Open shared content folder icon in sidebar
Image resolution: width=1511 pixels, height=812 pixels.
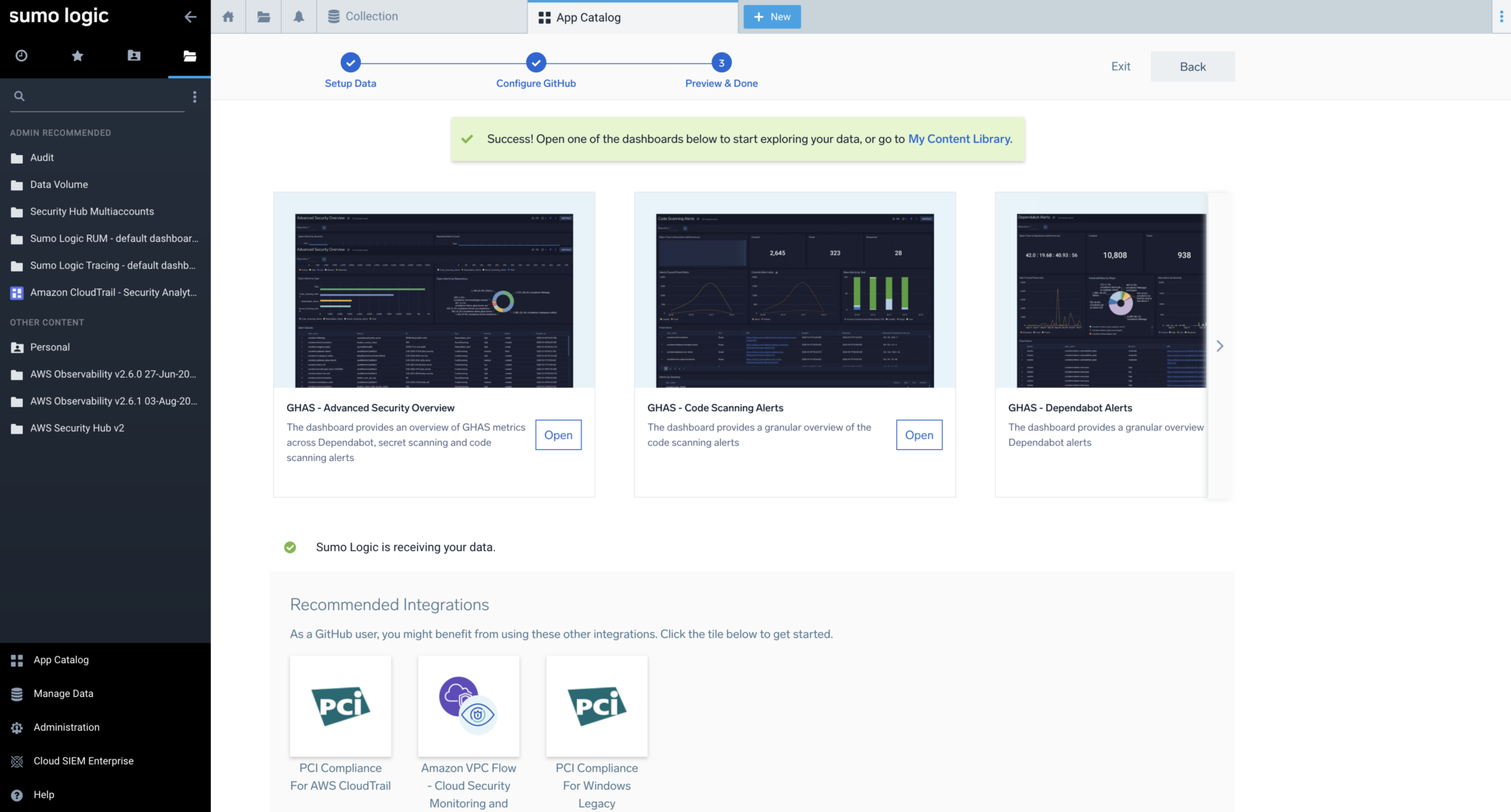[x=134, y=55]
